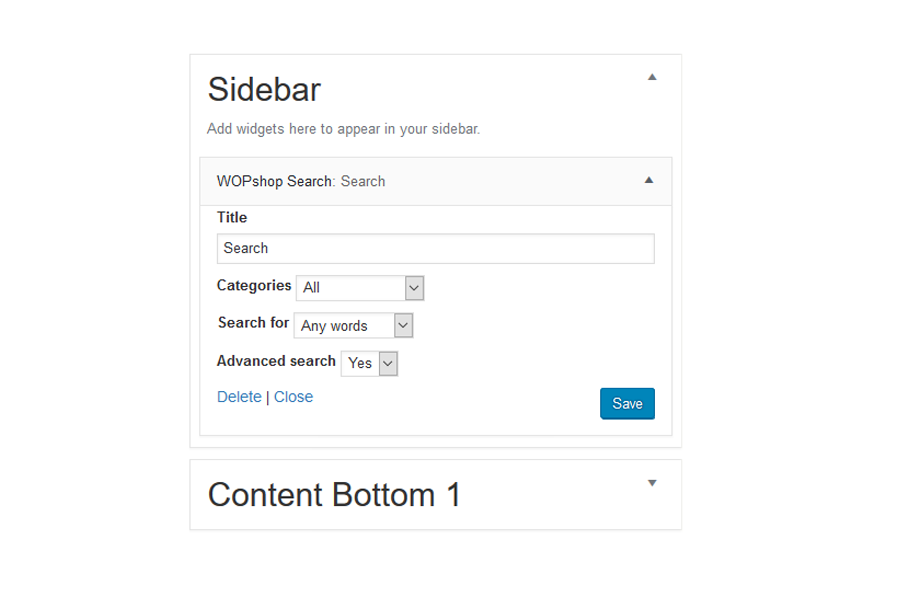Click the 'Title' field label
This screenshot has width=900, height=600.
(x=232, y=217)
